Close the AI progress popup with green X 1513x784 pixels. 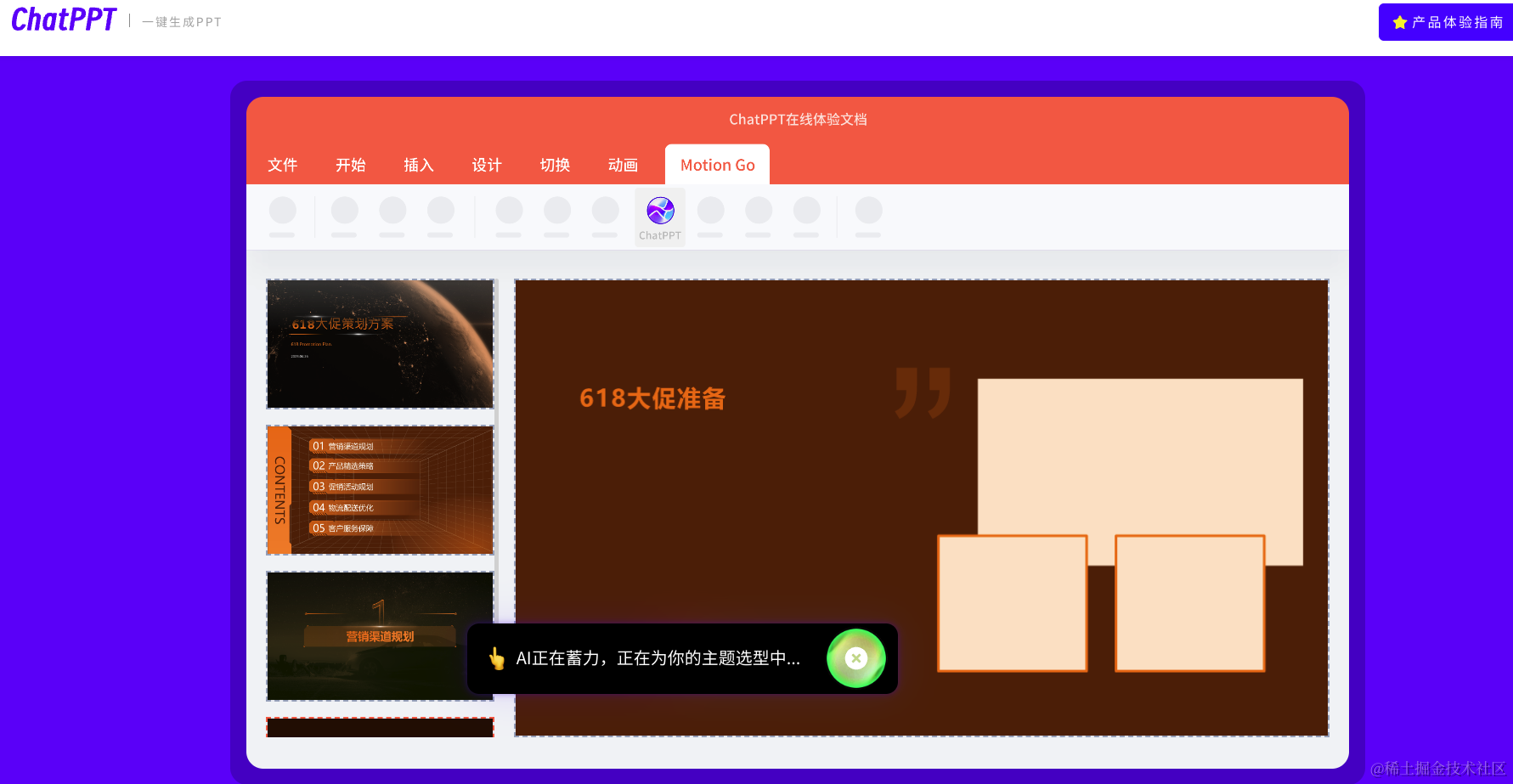(x=856, y=658)
